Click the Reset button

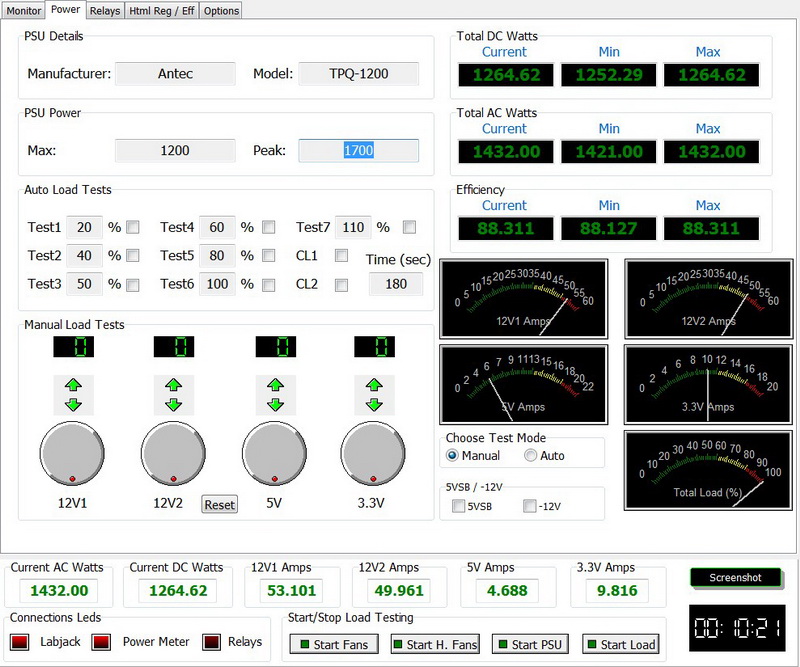[219, 504]
